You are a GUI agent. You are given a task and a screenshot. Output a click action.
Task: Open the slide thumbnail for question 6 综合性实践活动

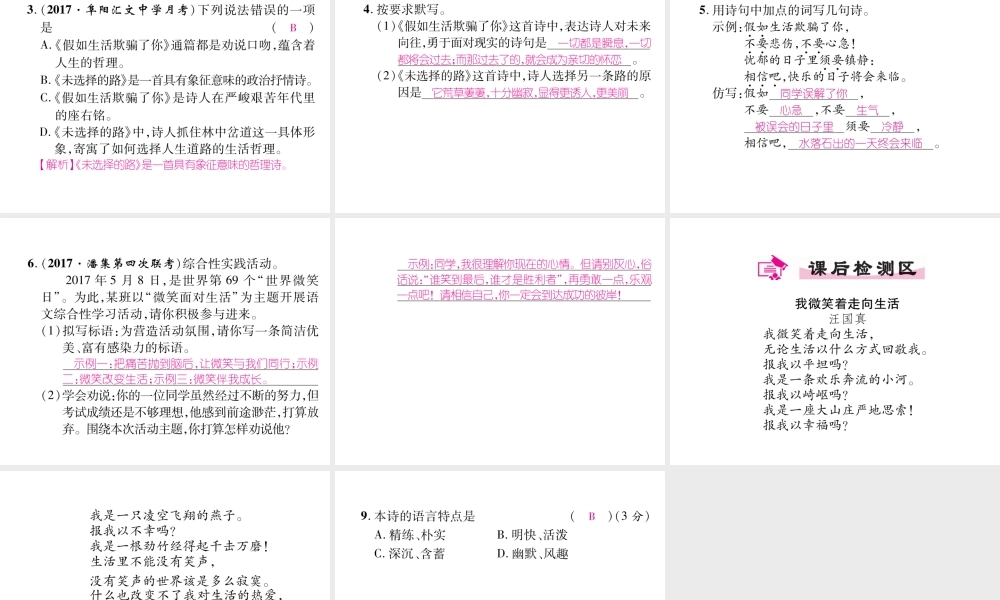click(x=165, y=342)
